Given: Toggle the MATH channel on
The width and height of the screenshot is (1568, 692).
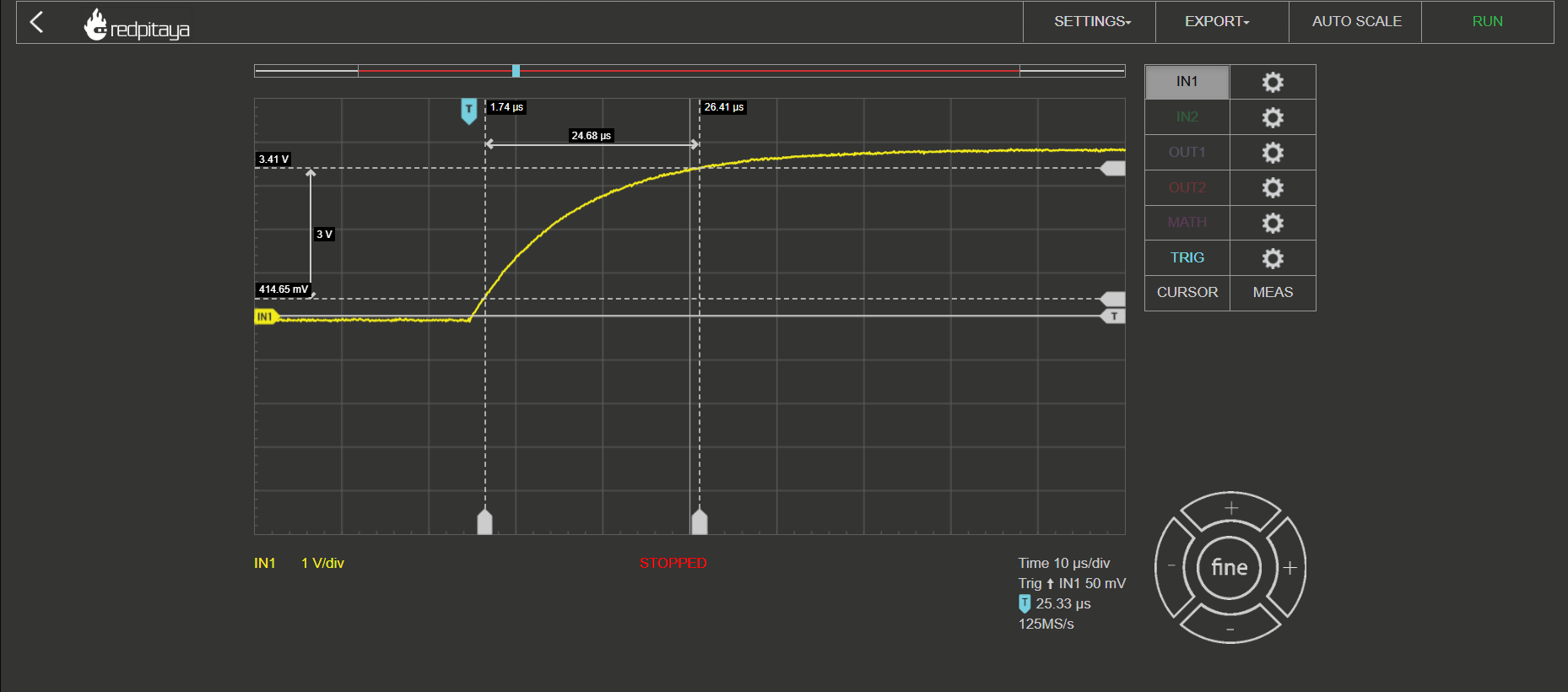Looking at the screenshot, I should (1187, 223).
